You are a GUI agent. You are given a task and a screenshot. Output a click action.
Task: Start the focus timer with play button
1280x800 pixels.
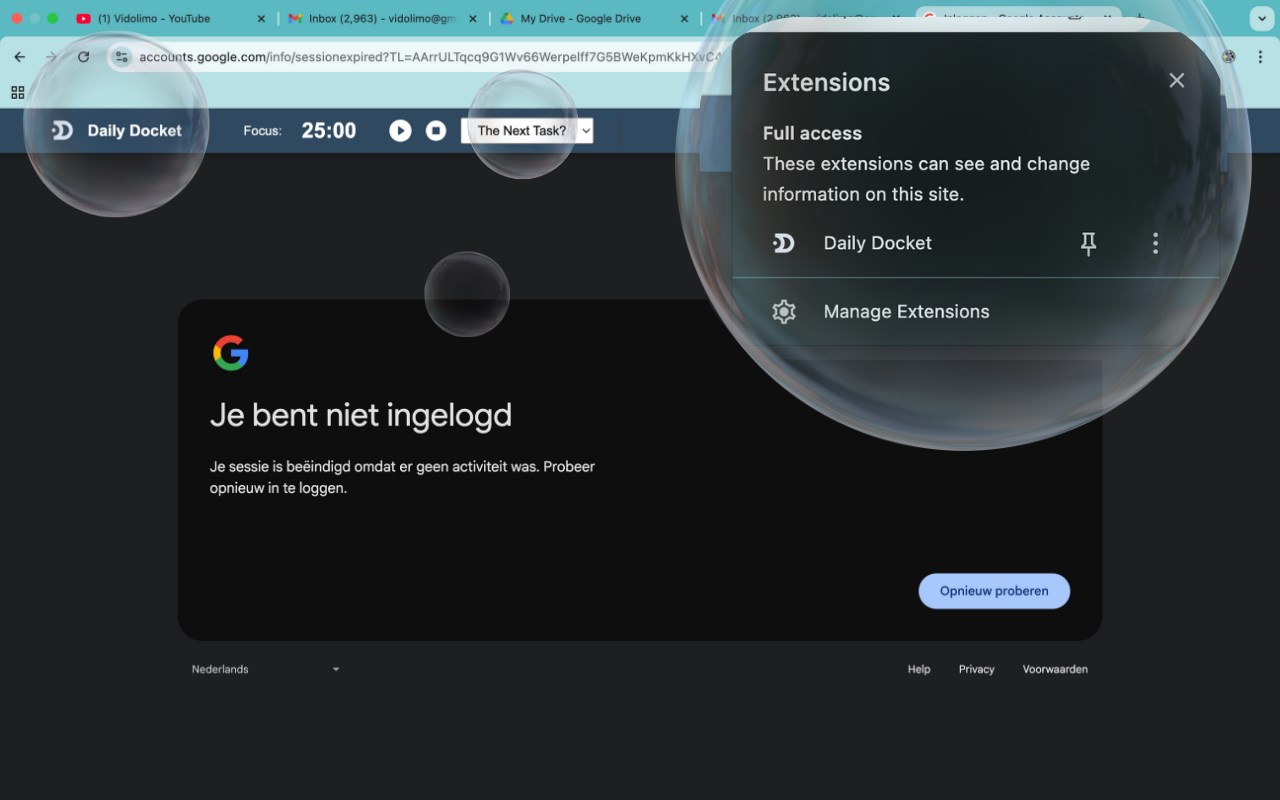pos(400,131)
